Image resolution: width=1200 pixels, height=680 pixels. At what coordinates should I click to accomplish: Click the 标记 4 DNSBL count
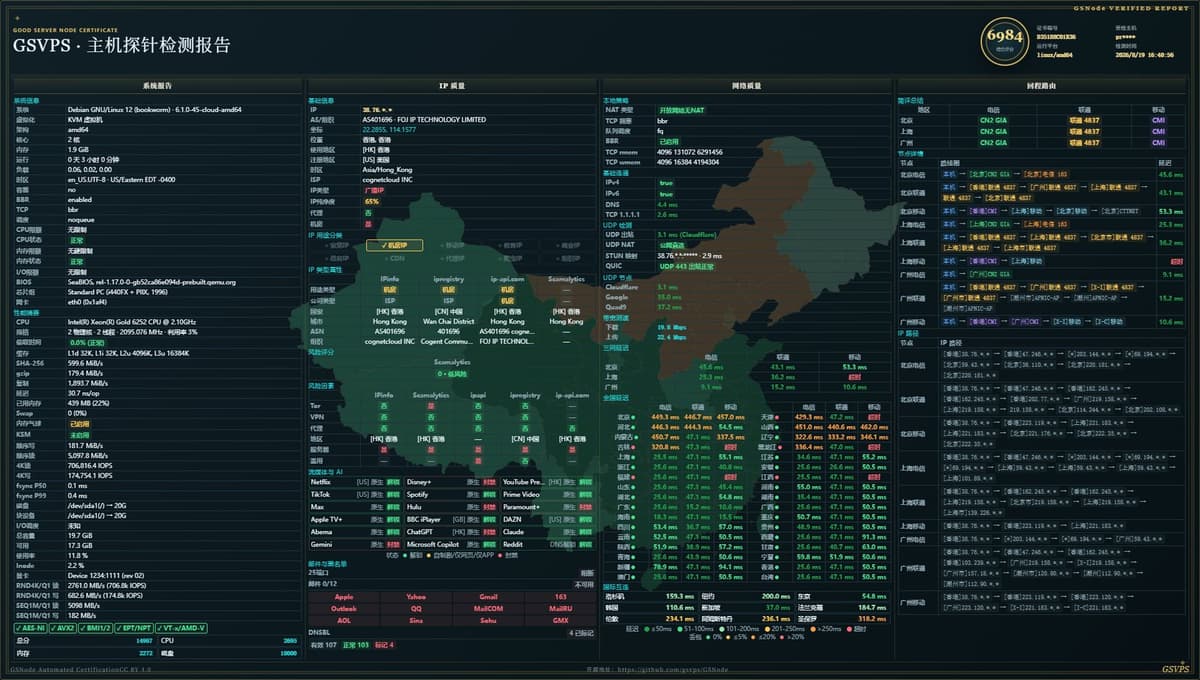pyautogui.click(x=384, y=645)
